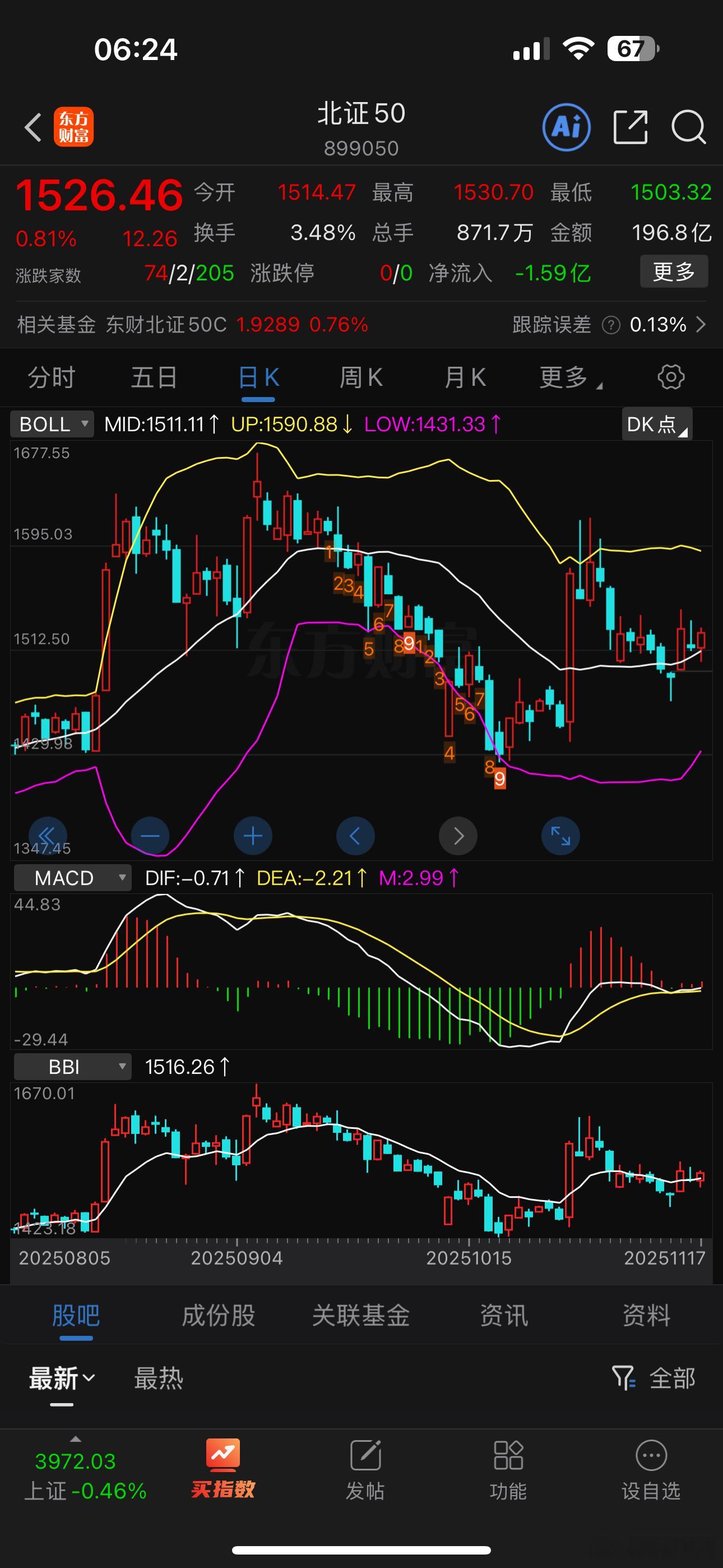723x1568 pixels.
Task: Open the 功能 grid icon
Action: tap(508, 1455)
